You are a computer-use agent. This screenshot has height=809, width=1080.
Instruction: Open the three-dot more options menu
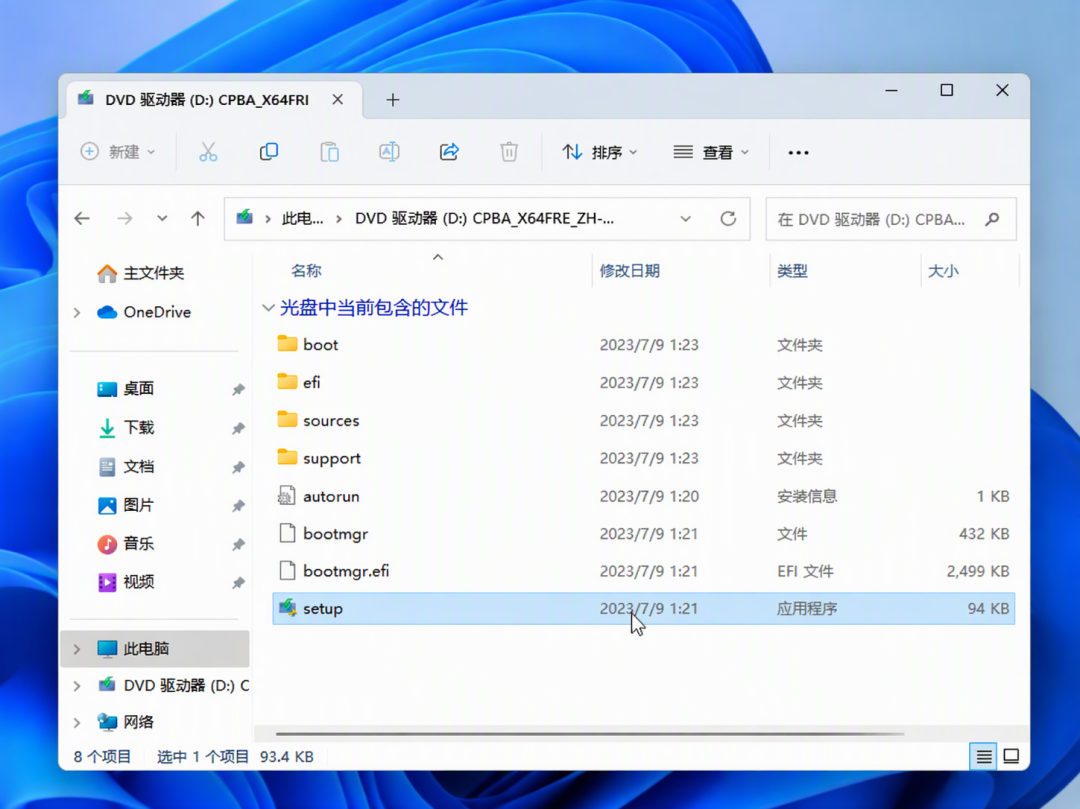pos(798,152)
